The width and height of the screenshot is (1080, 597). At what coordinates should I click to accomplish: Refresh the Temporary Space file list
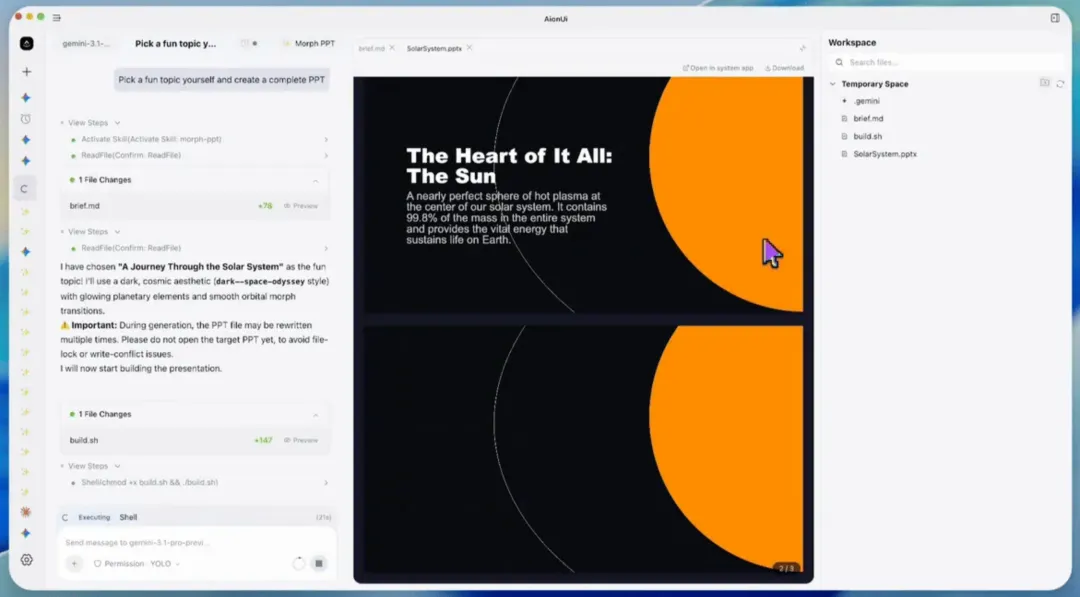point(1060,84)
